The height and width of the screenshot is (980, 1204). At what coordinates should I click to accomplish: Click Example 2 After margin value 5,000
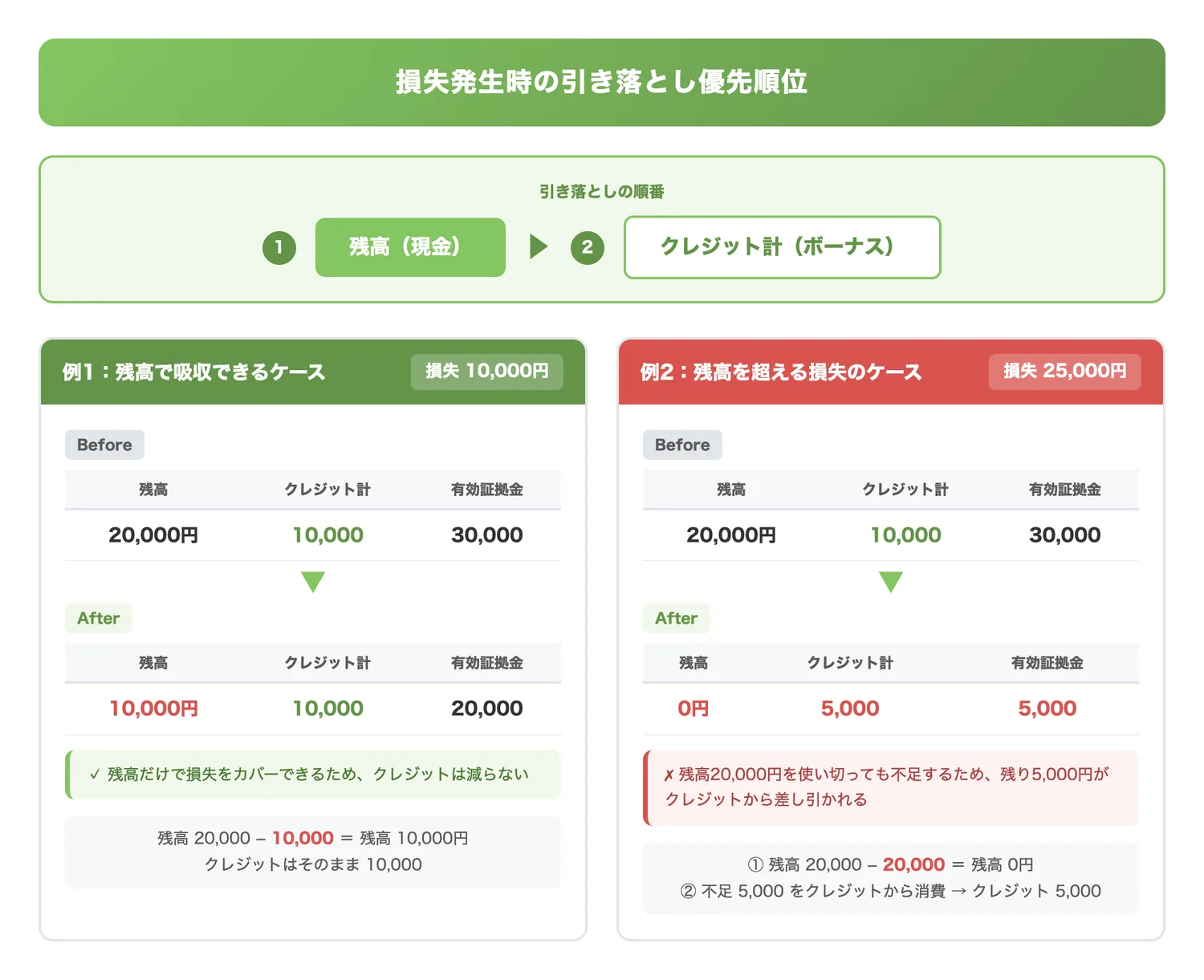tap(1047, 709)
